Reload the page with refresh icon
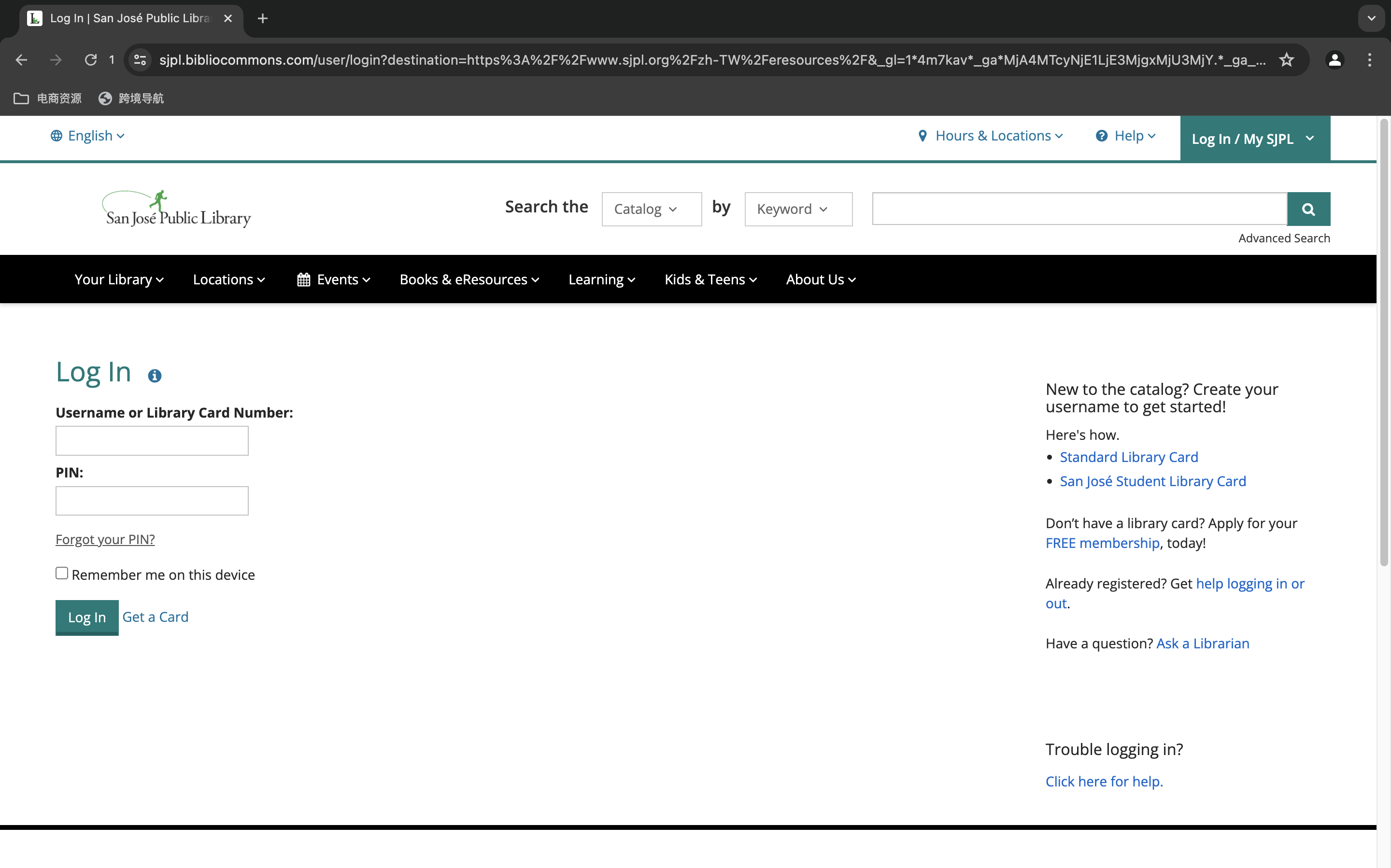Image resolution: width=1391 pixels, height=868 pixels. [x=91, y=60]
